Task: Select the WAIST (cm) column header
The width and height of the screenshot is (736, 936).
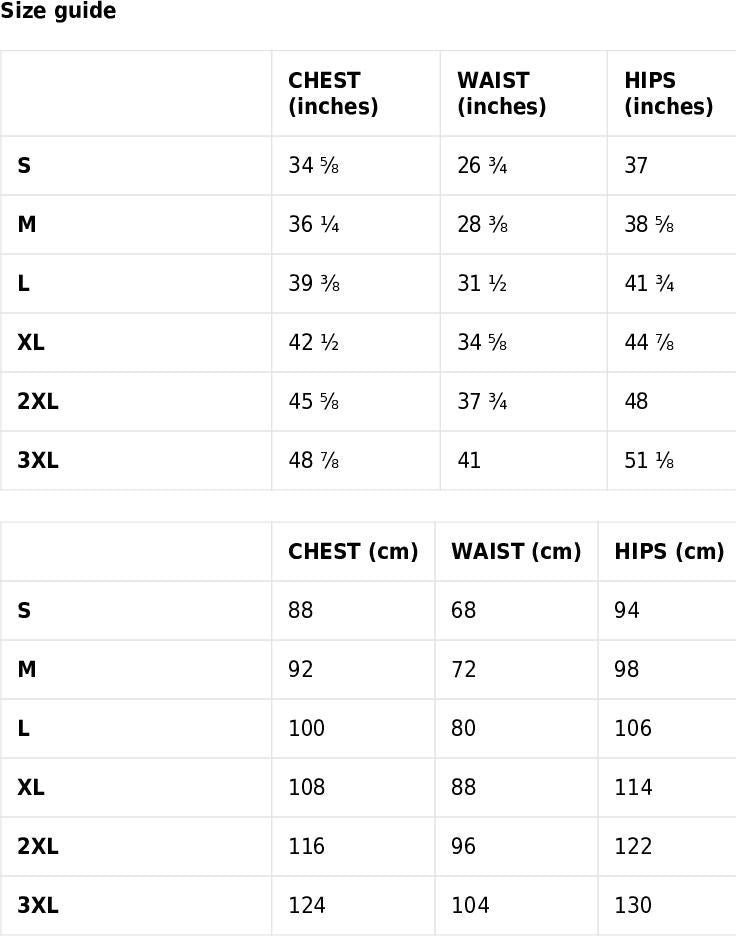Action: pos(516,552)
